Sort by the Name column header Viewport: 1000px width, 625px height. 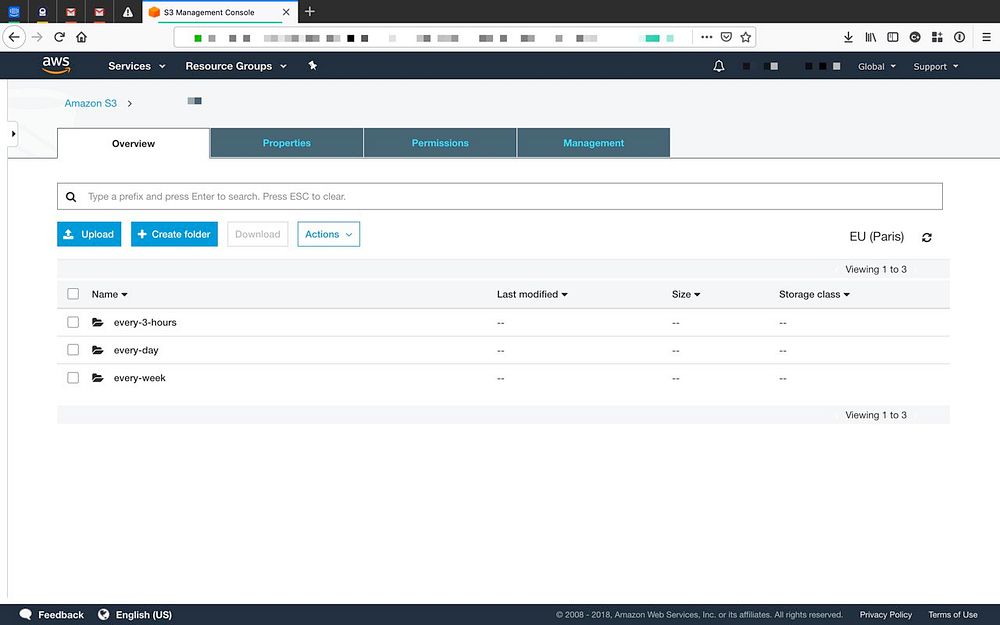point(109,294)
